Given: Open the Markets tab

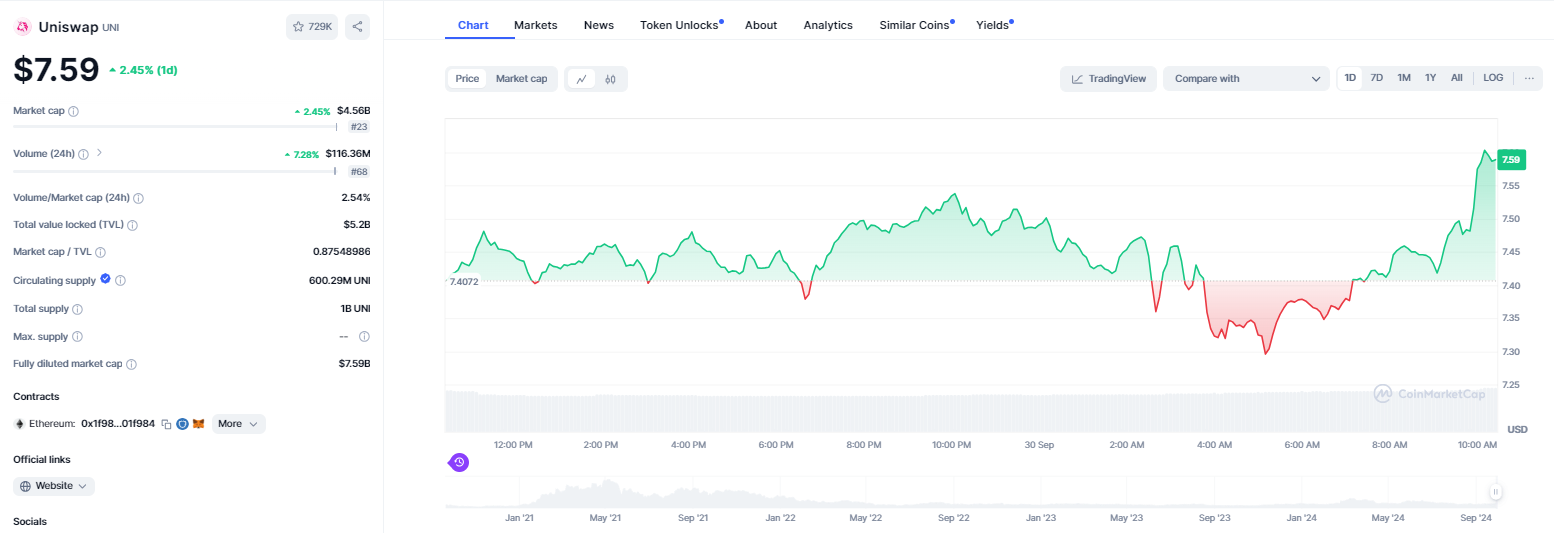Looking at the screenshot, I should (x=536, y=25).
